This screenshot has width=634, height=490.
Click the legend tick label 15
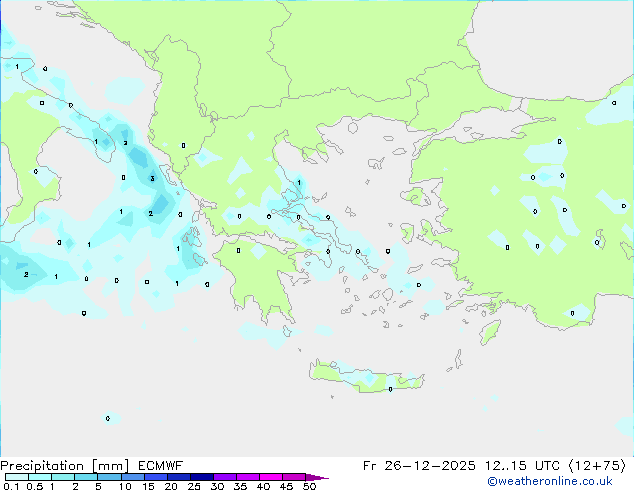[x=148, y=486]
